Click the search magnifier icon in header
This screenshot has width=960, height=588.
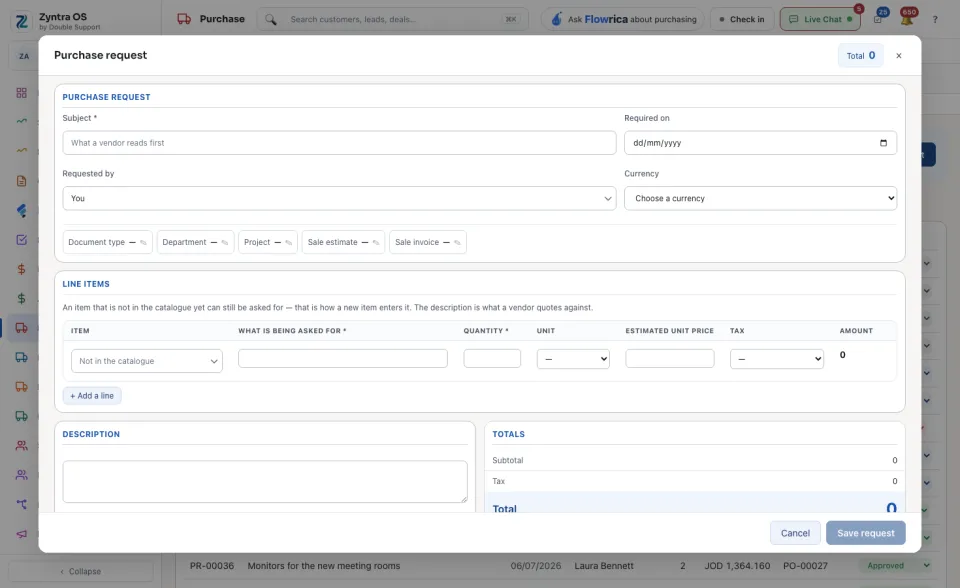coord(271,20)
